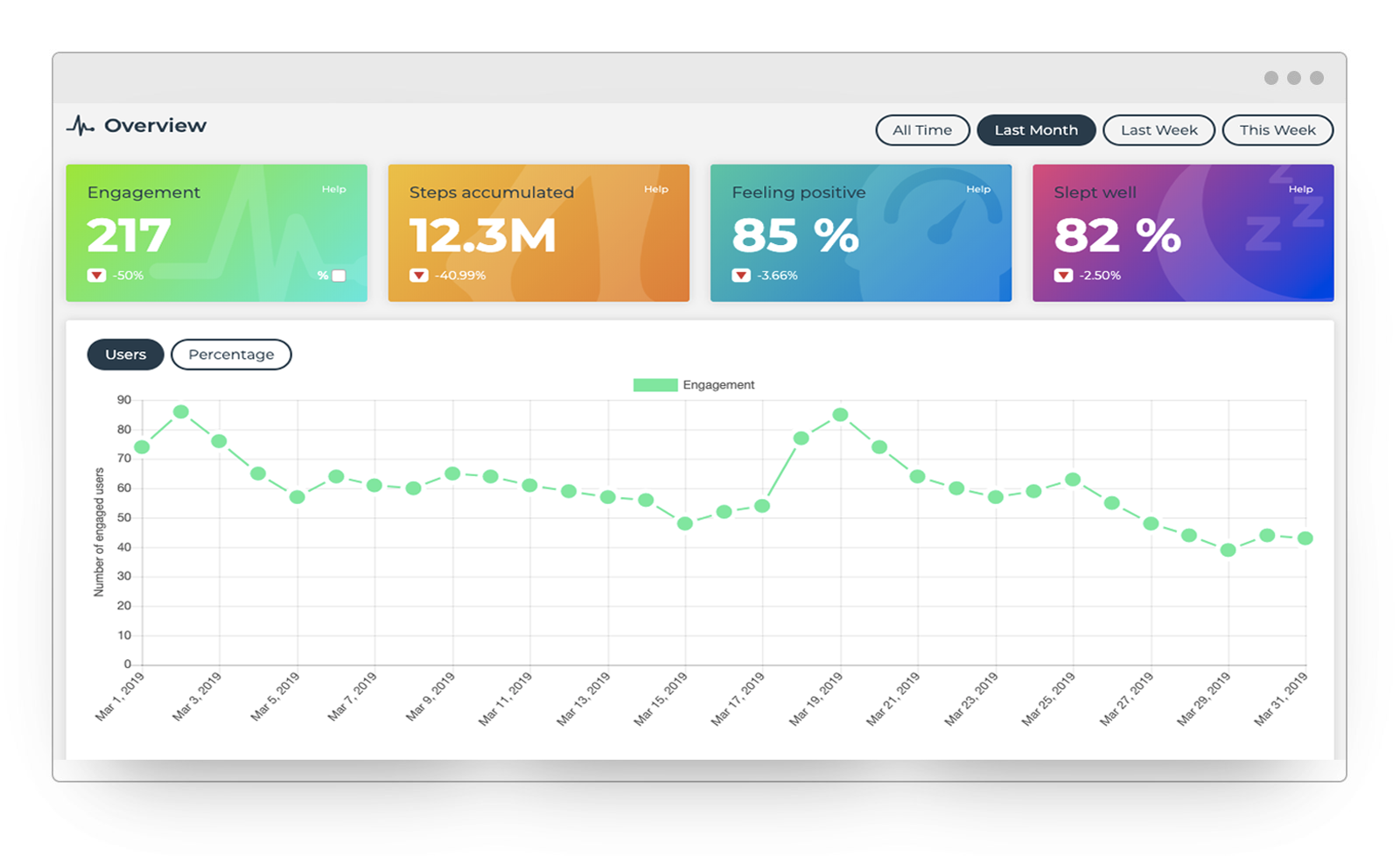Open the Last Week filter tab
This screenshot has height=856, width=1400.
click(1158, 130)
